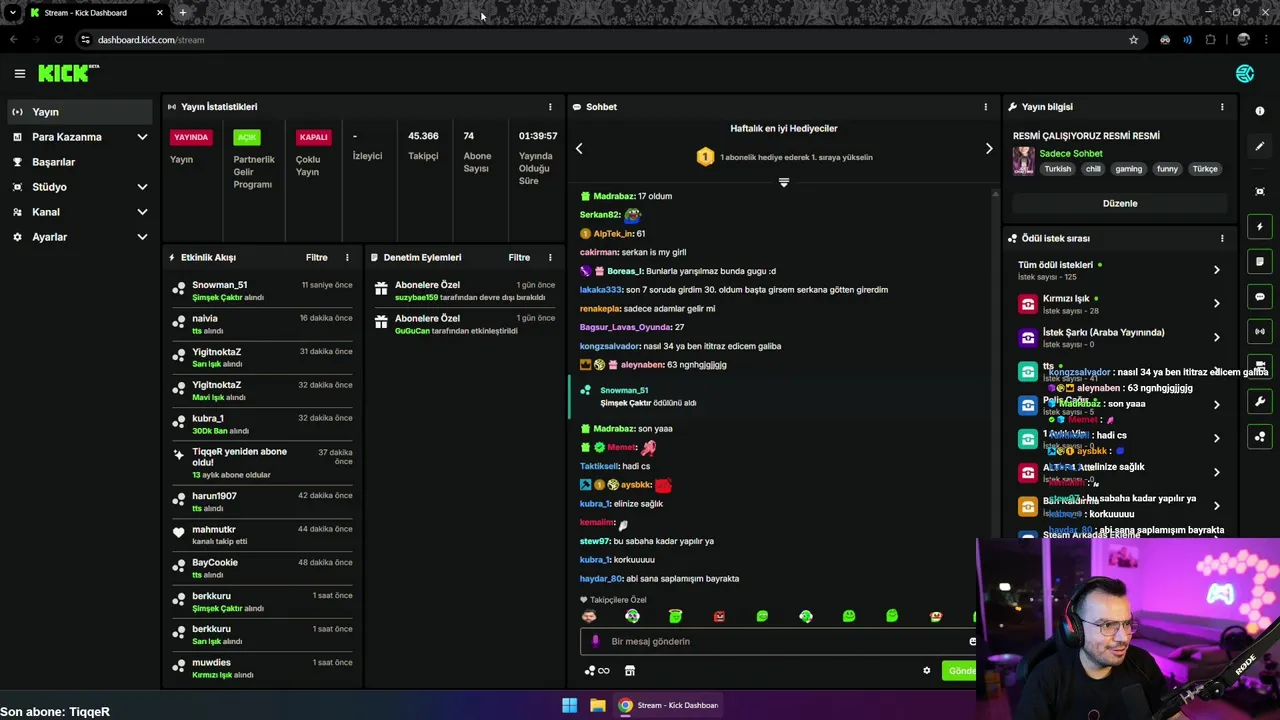1280x720 pixels.
Task: Toggle reward queue panel via dots icon
Action: coord(1260,436)
